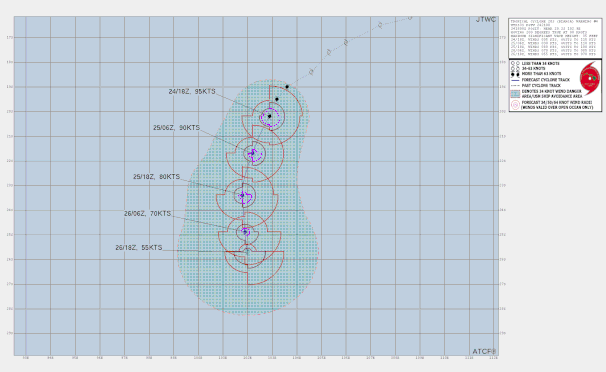Screen dimensions: 606x372
Task: Click the dashed past cyclone track legend line
Action: pyautogui.click(x=515, y=85)
